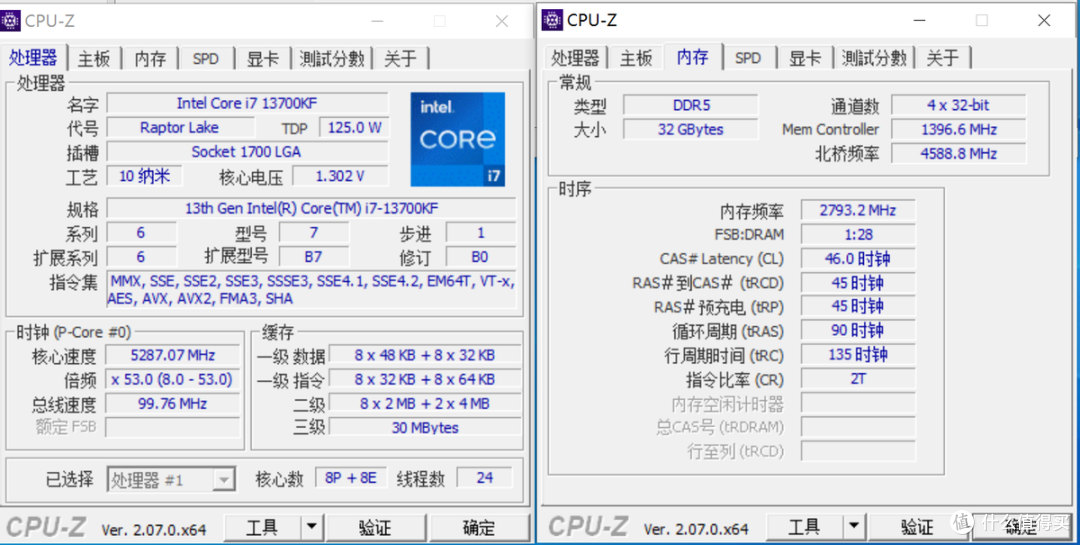Click 工具 button in right window
1080x545 pixels.
point(804,528)
